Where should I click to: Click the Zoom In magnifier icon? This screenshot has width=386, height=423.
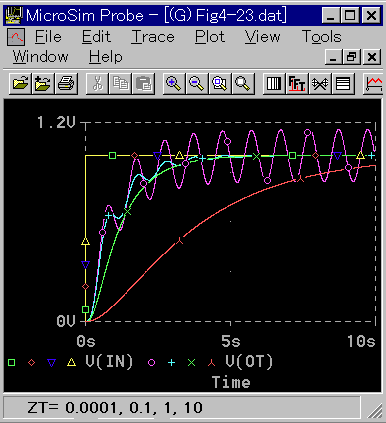pos(174,83)
